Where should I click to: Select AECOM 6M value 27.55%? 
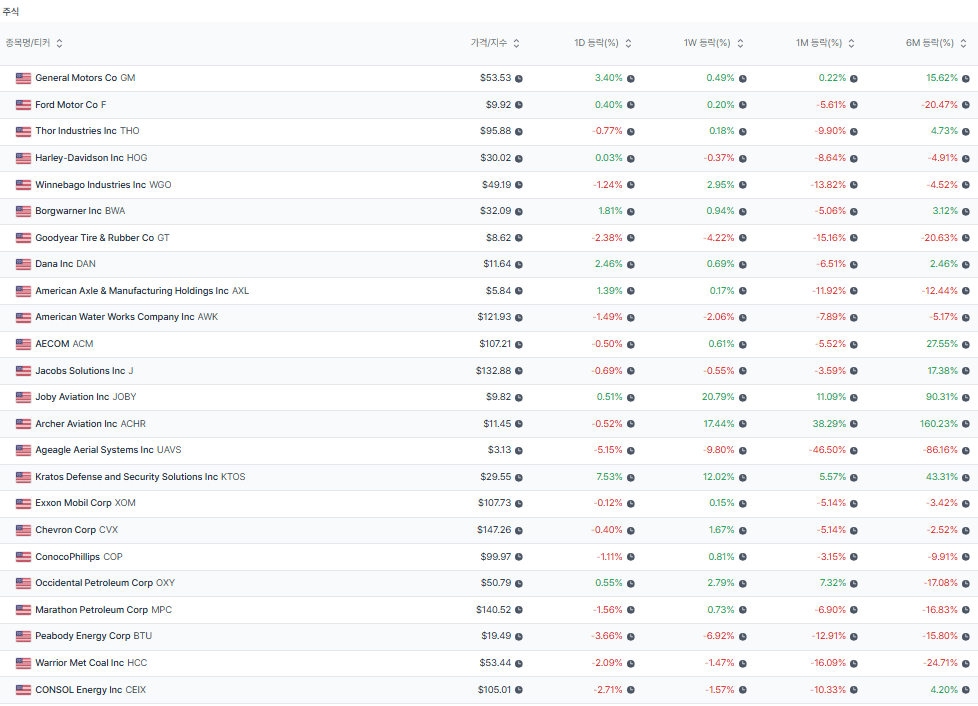(942, 344)
